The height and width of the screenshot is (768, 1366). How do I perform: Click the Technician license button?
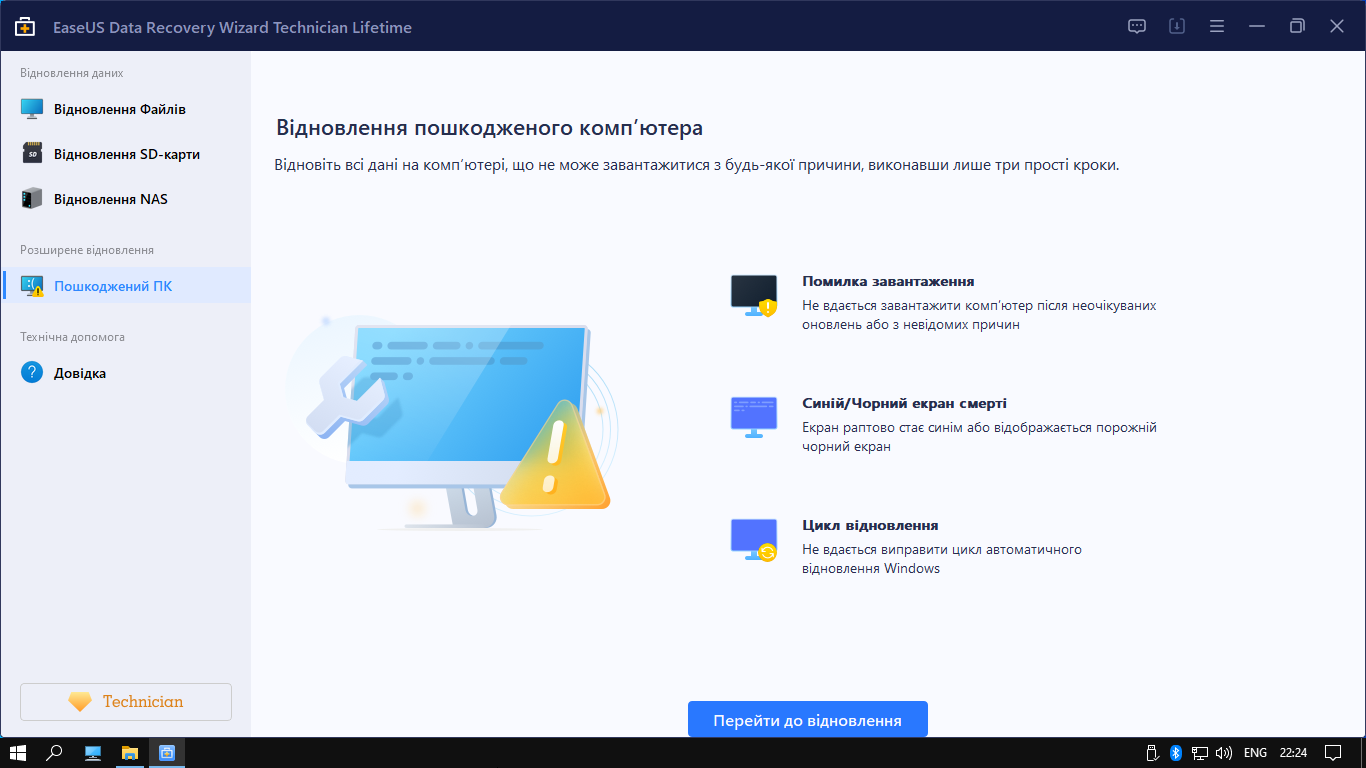126,702
